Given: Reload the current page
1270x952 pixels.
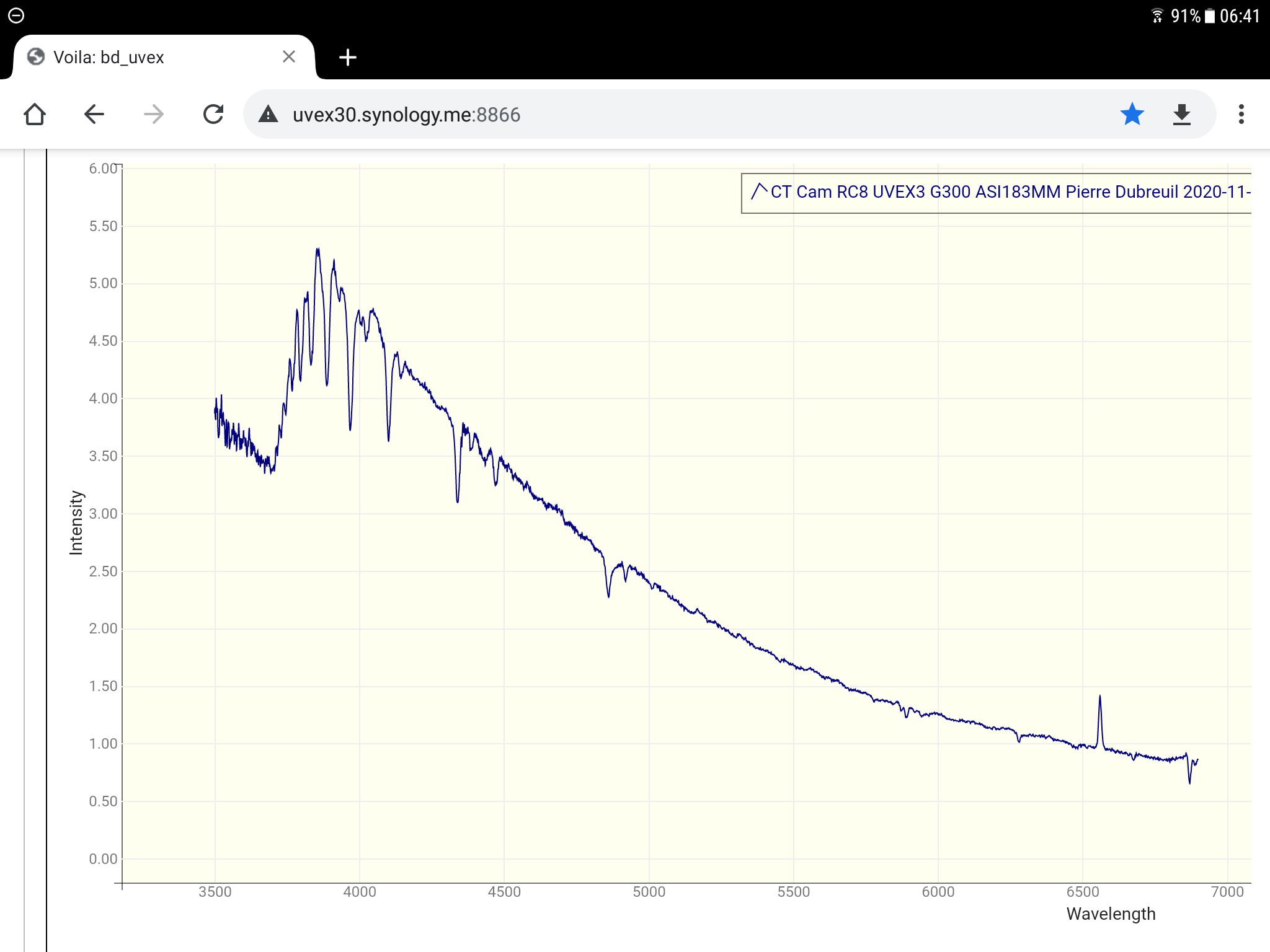Looking at the screenshot, I should point(213,115).
